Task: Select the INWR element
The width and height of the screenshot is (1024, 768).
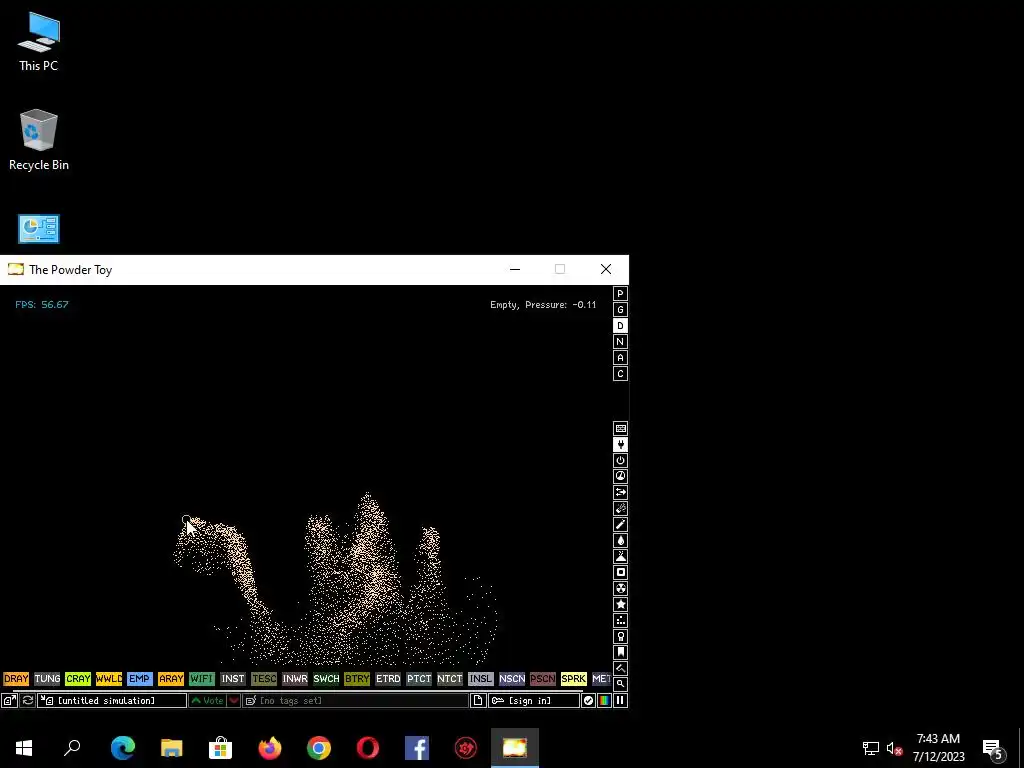Action: click(x=295, y=679)
